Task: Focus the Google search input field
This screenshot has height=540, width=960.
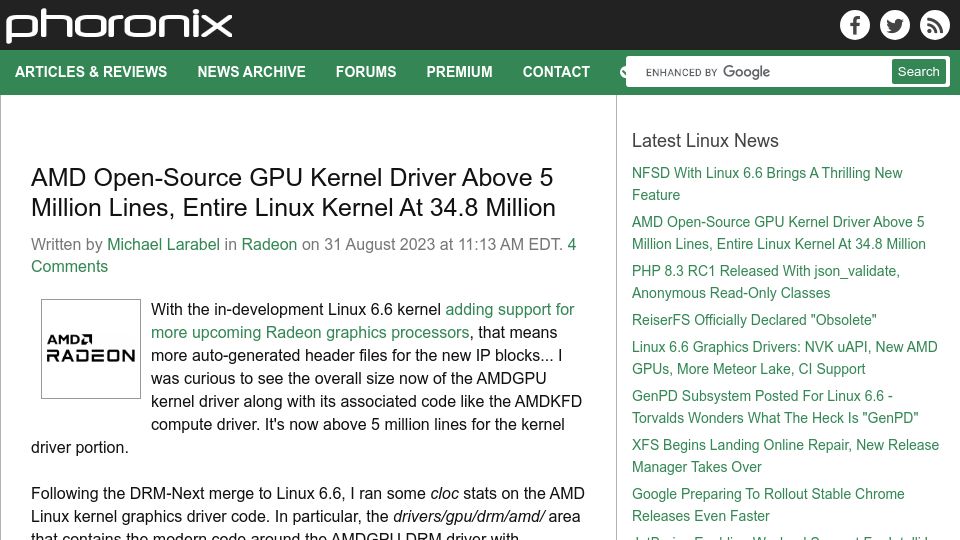Action: coord(760,72)
